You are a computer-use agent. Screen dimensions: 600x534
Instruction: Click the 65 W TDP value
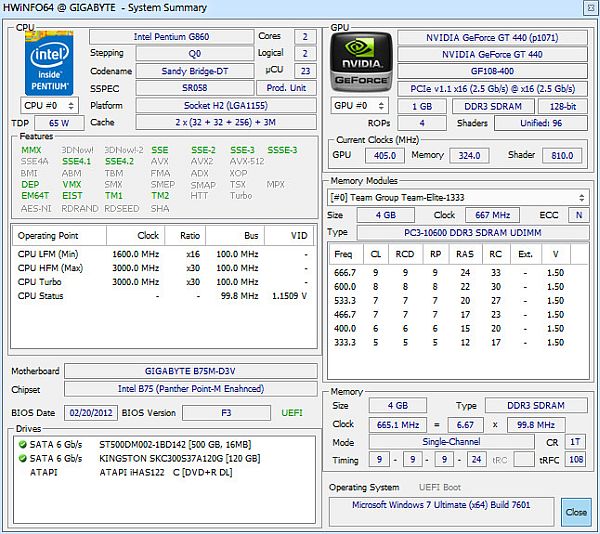(x=59, y=123)
